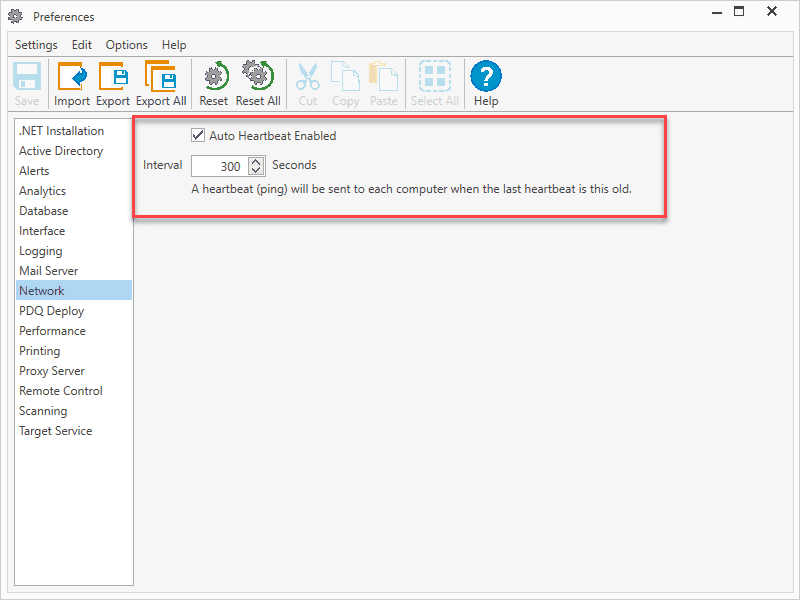The width and height of the screenshot is (800, 600).
Task: Open Remote Control preferences page
Action: tap(74, 391)
